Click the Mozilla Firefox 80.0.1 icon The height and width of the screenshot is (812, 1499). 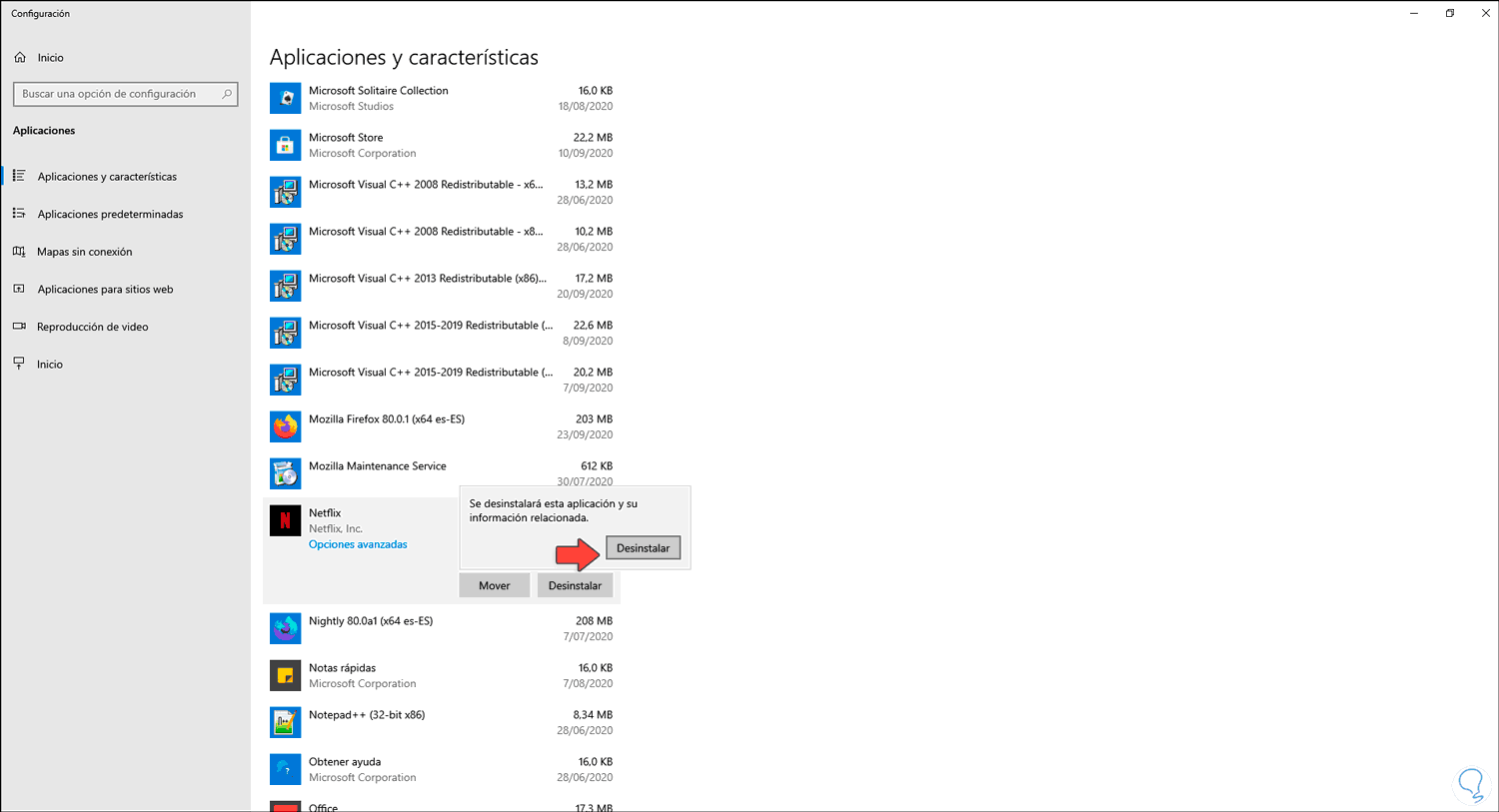(285, 426)
